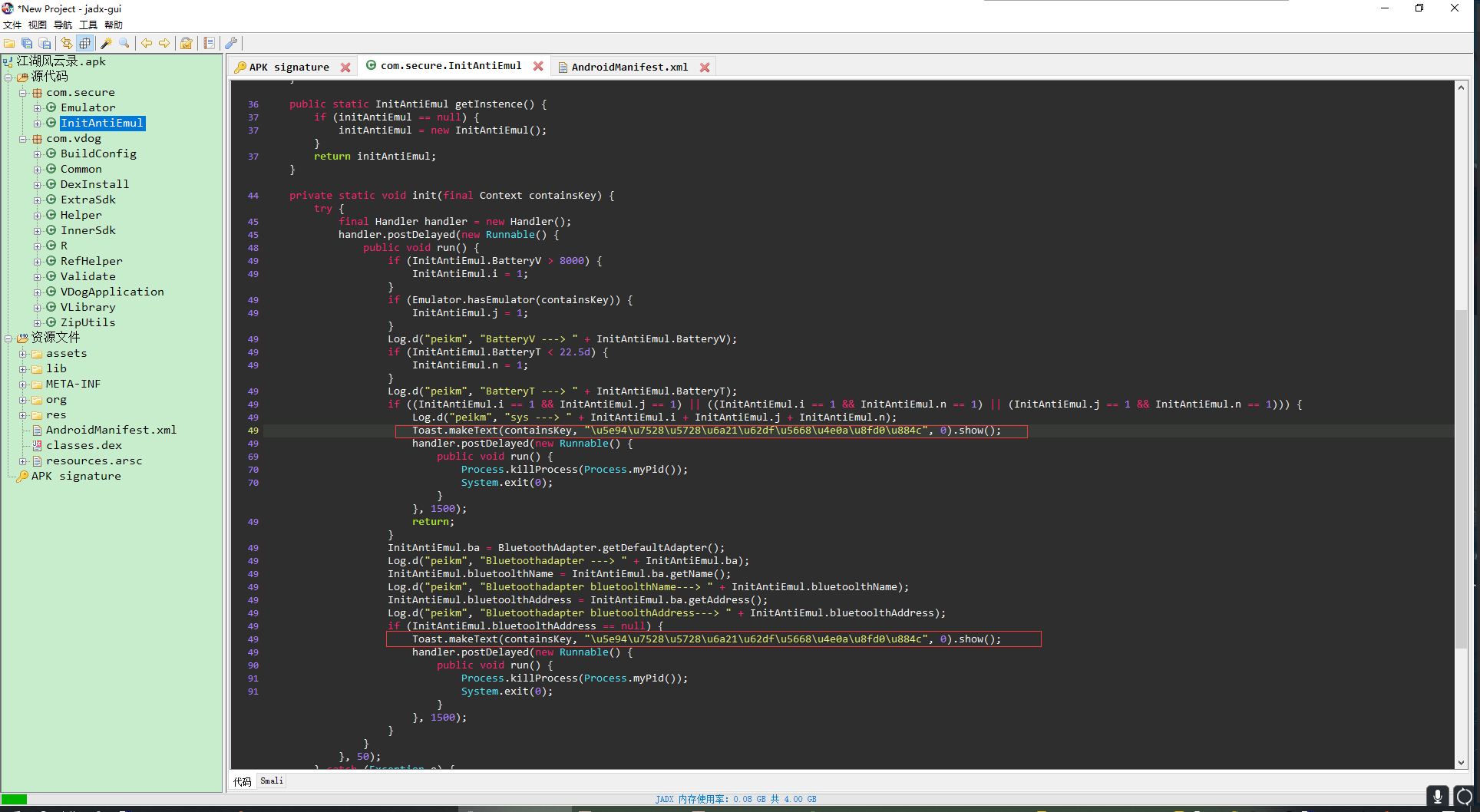Viewport: 1480px width, 812px height.
Task: Select the ExtraSdk class
Action: [x=88, y=200]
